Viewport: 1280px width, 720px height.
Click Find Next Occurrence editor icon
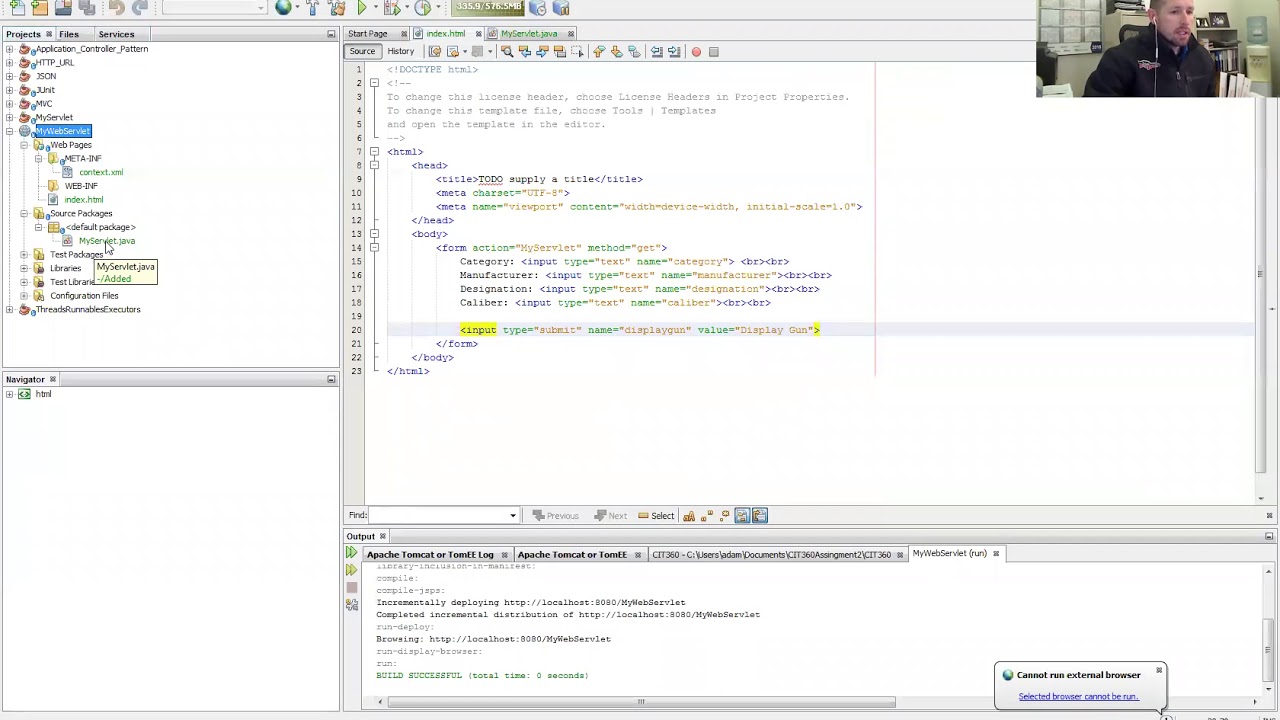click(x=542, y=52)
